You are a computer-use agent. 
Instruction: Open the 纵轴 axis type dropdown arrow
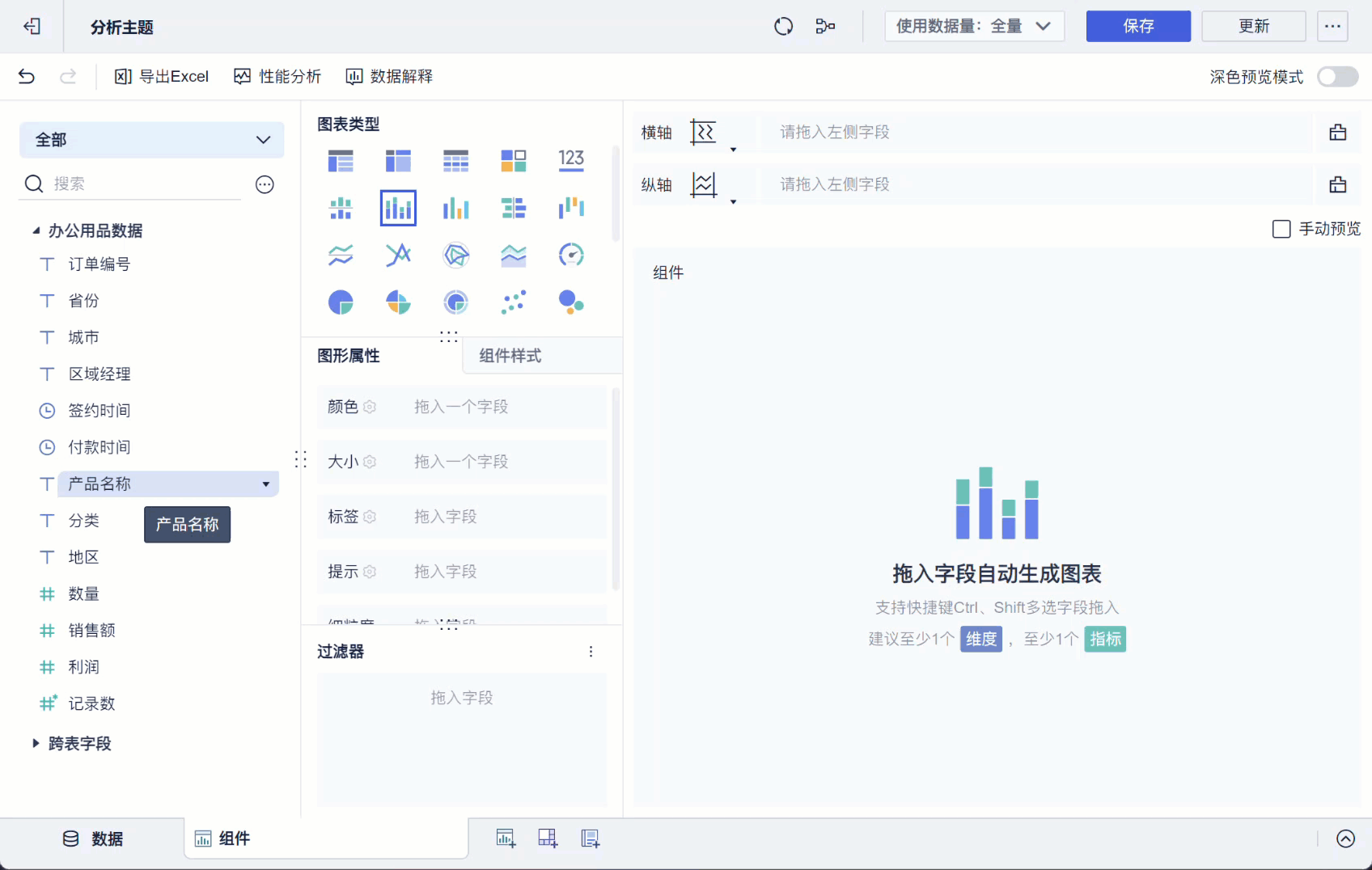[733, 202]
